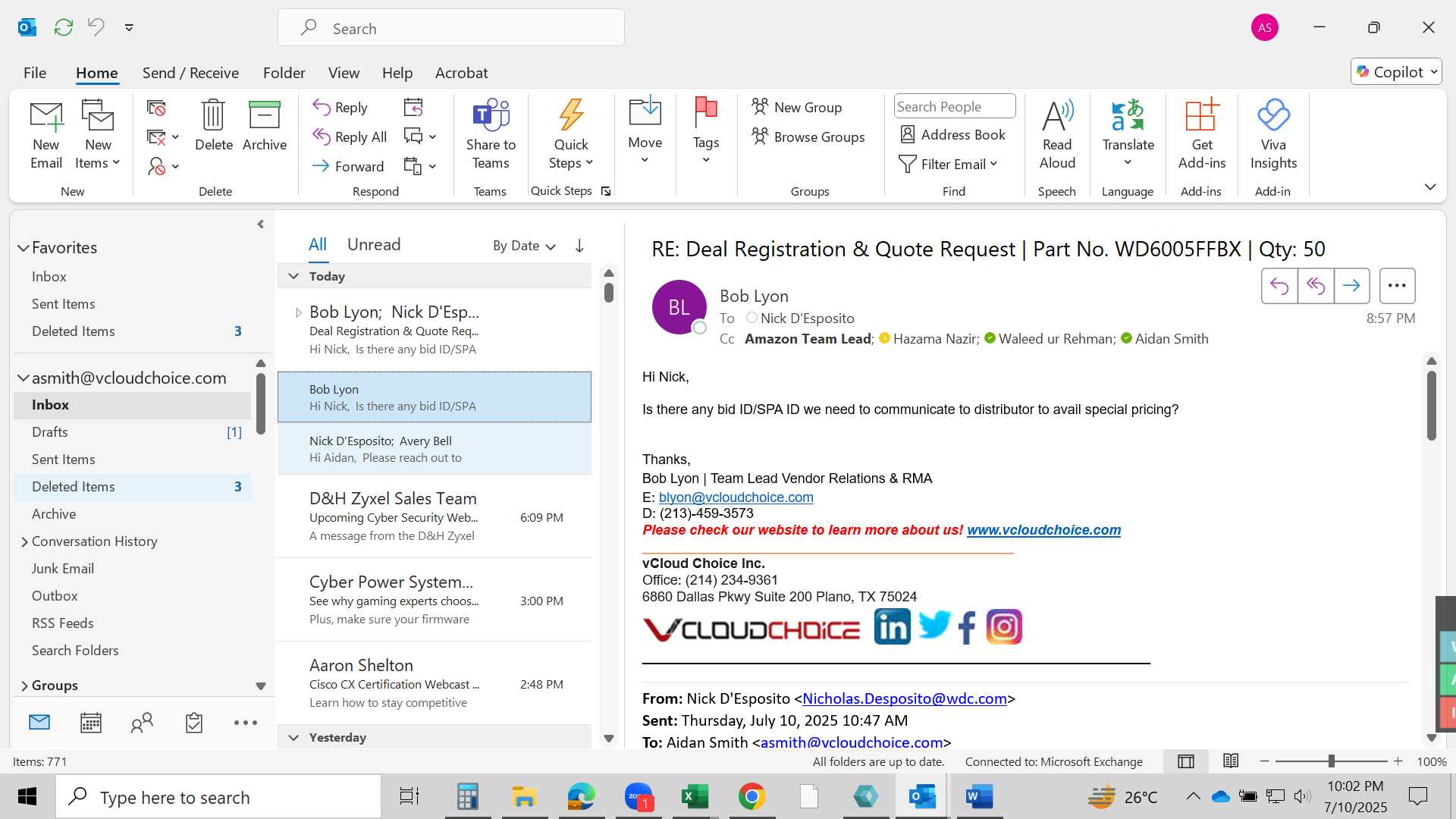
Task: Open Viva Insights add-in
Action: (1273, 135)
